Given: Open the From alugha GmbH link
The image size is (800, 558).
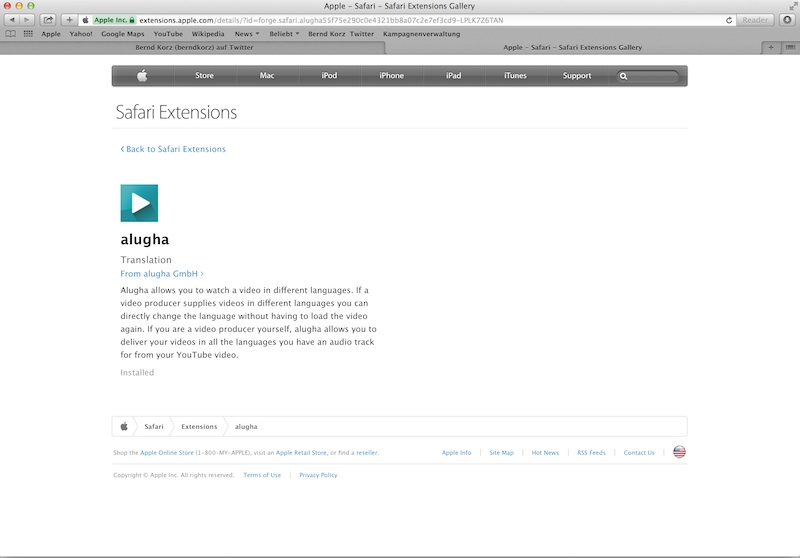Looking at the screenshot, I should pos(162,274).
